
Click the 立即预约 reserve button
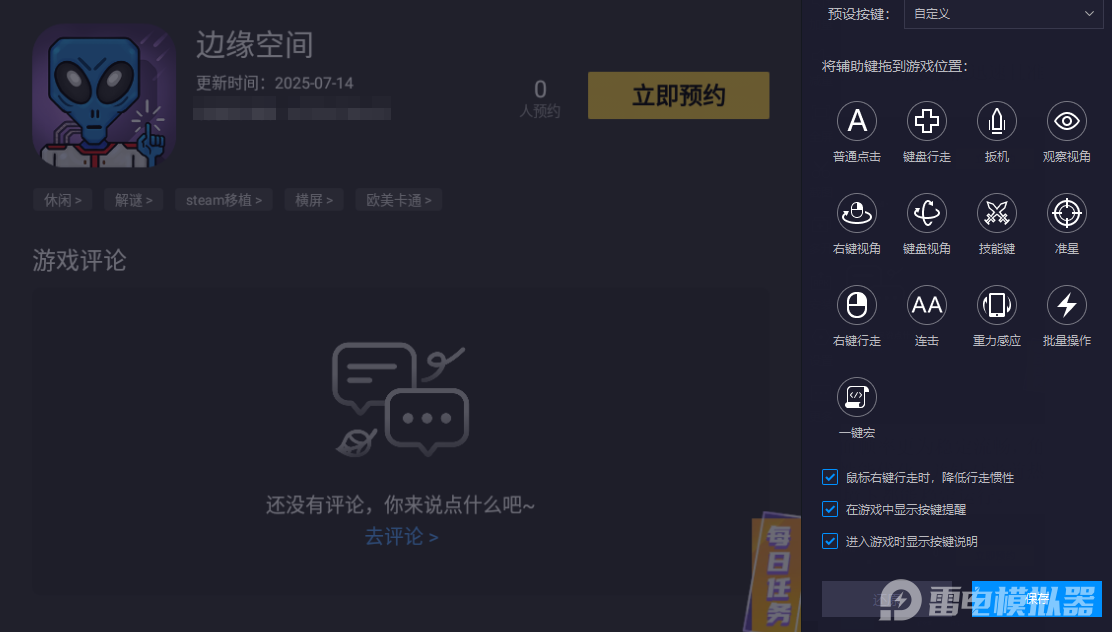[x=678, y=95]
